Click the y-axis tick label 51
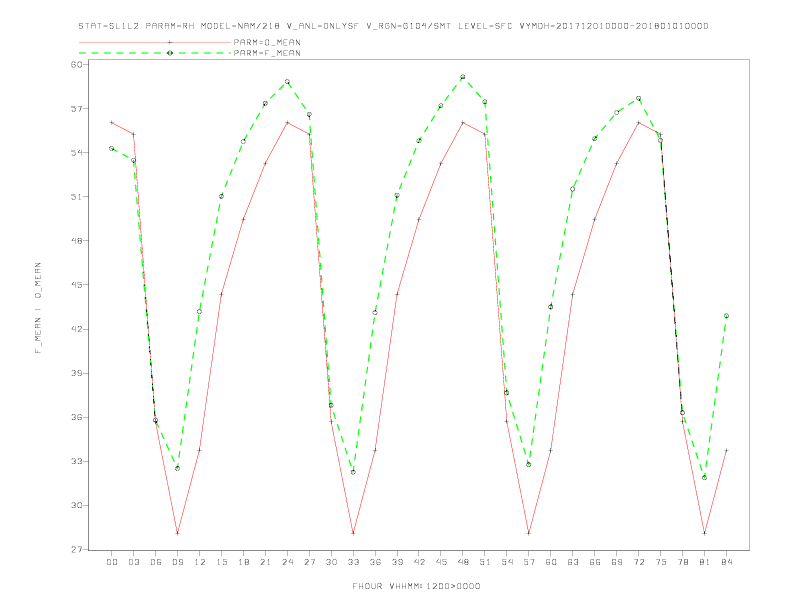This screenshot has width=792, height=612. (77, 196)
